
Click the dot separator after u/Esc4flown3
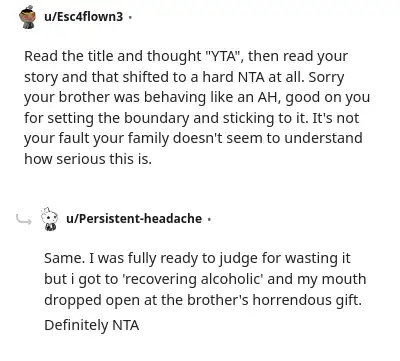[130, 17]
